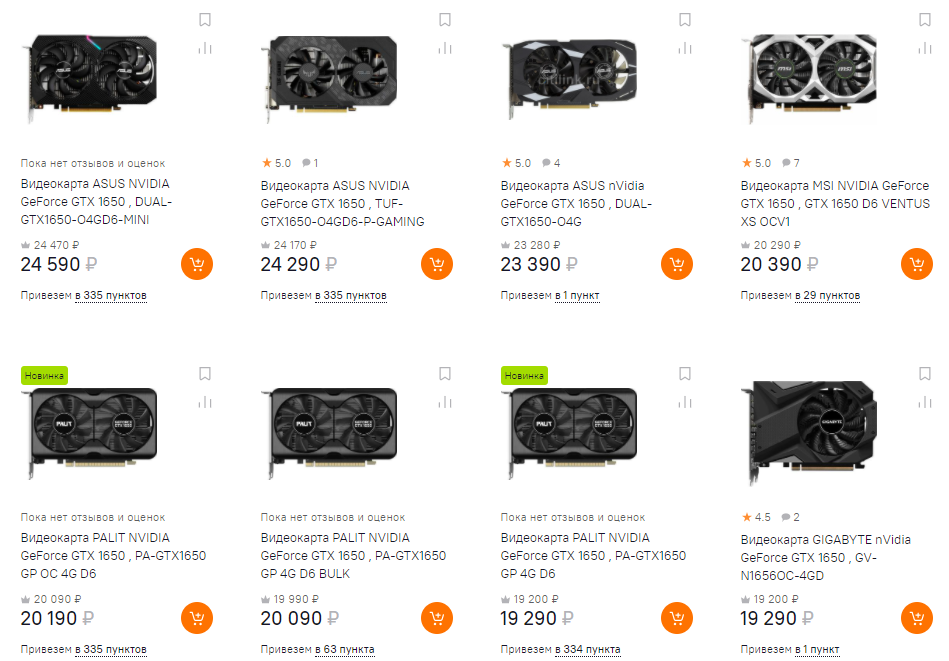The width and height of the screenshot is (949, 661).
Task: Bookmark the ASUS DUAL-GTX1650-O4G card
Action: 685,20
